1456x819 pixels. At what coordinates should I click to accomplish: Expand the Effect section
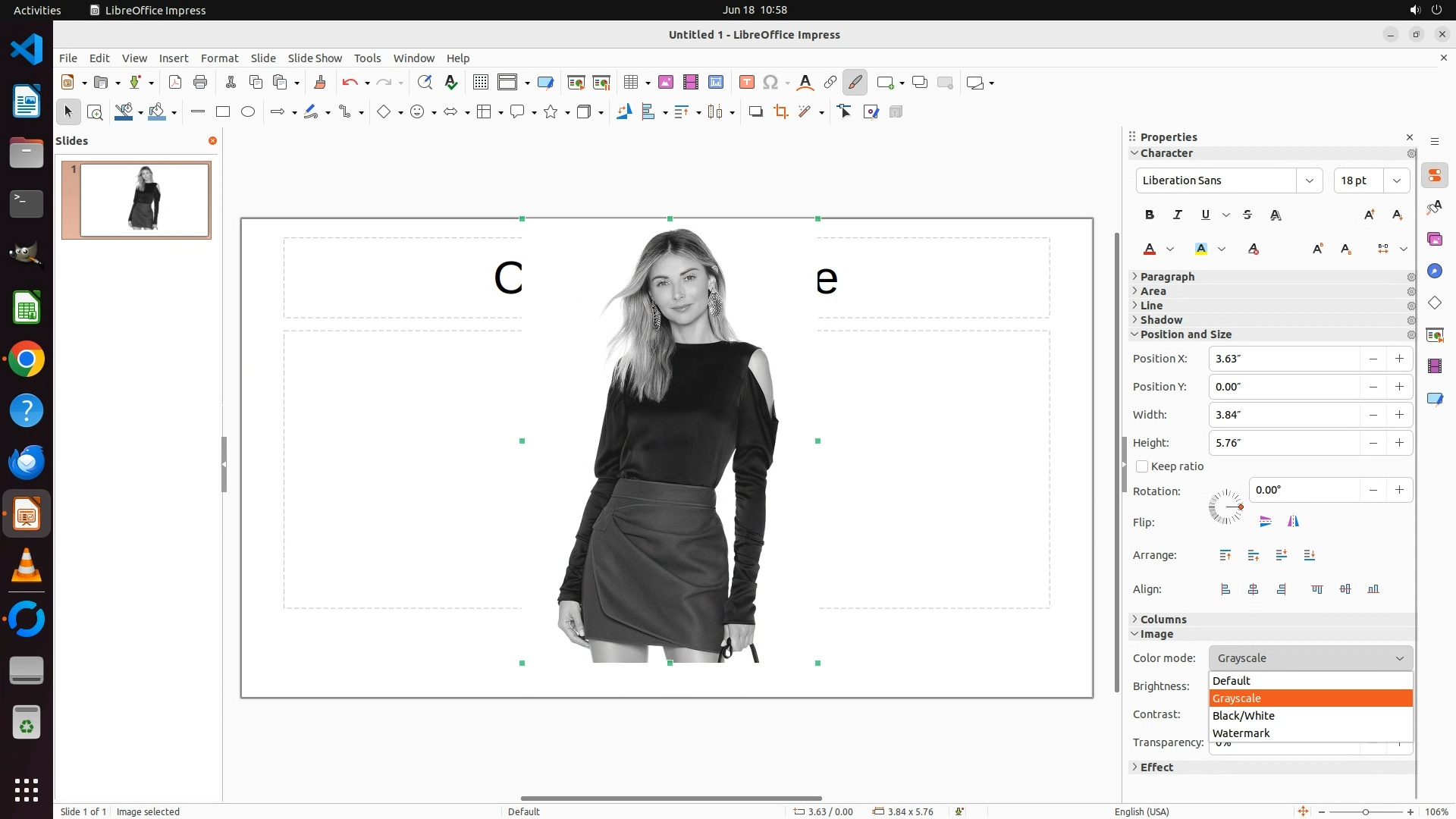(x=1156, y=767)
